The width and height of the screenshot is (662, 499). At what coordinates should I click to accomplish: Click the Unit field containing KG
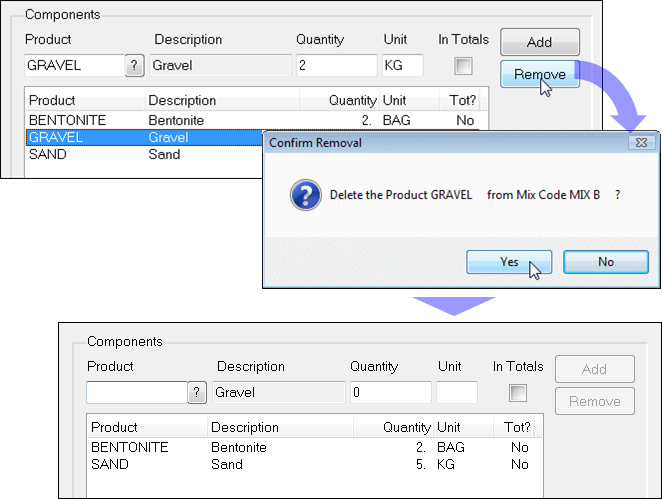pos(402,65)
